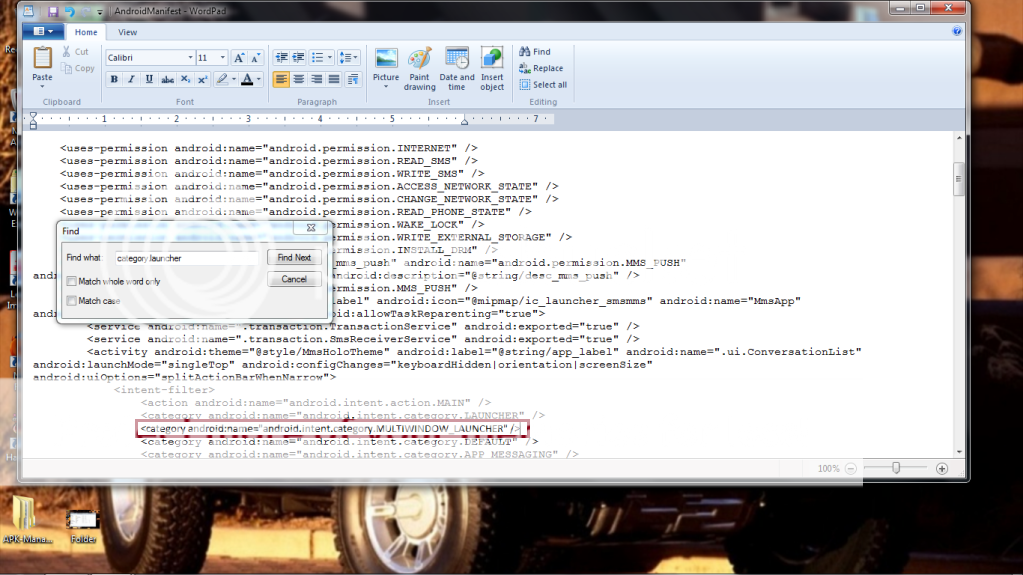
Task: Copy the selected text
Action: click(78, 69)
